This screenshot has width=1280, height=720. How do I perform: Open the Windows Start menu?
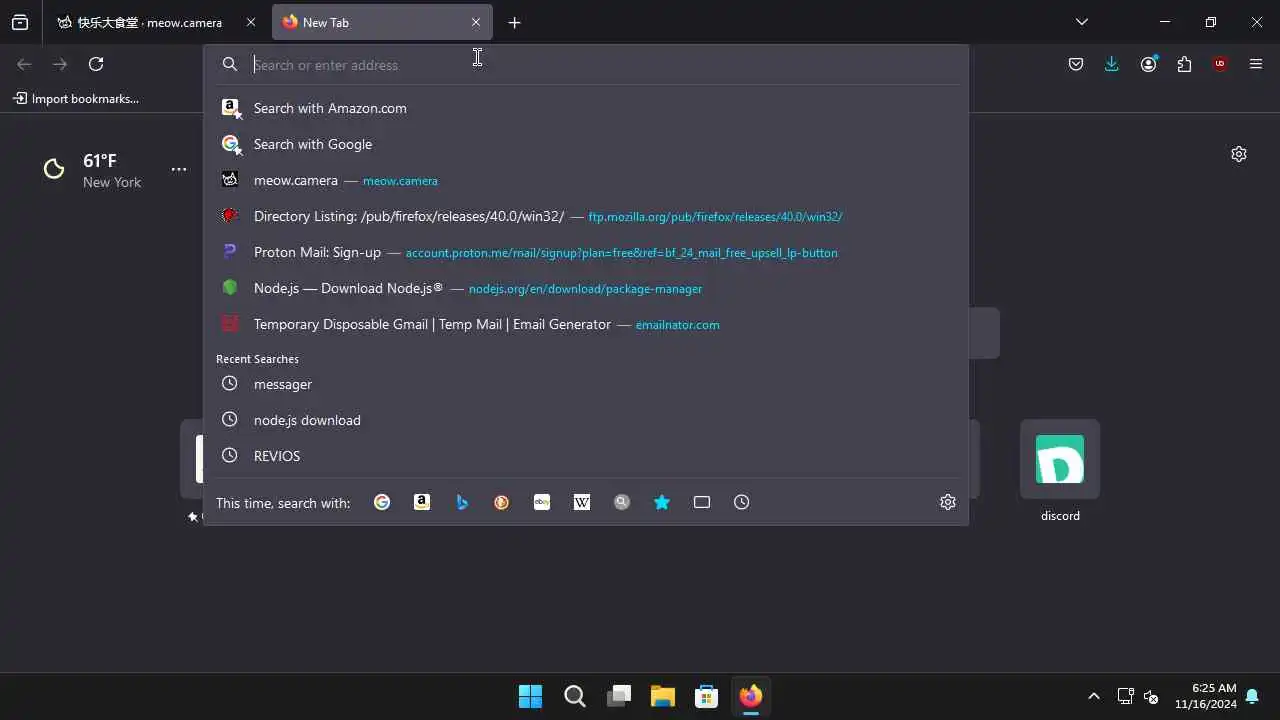530,696
